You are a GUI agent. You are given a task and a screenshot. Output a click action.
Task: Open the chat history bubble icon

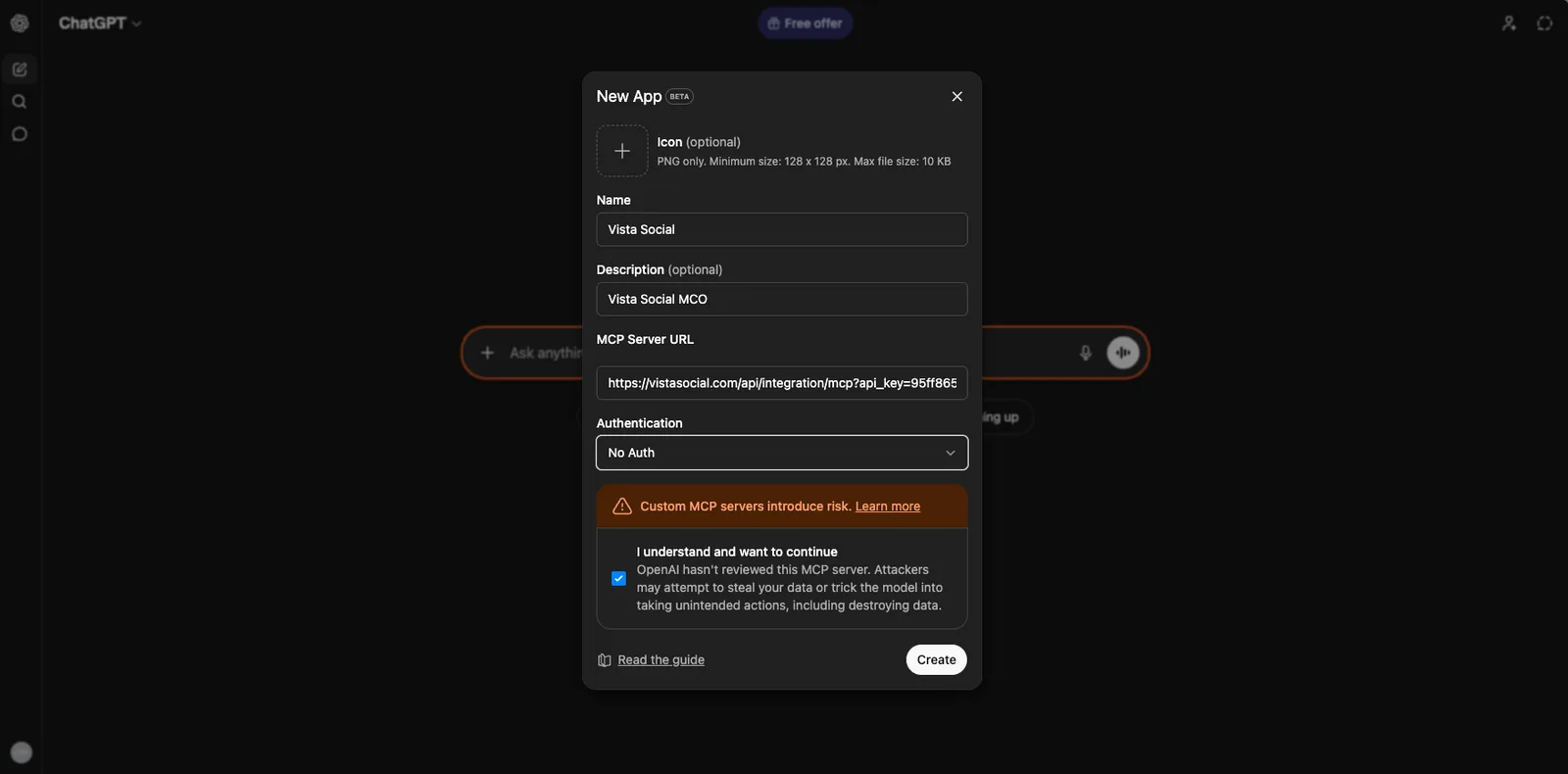pos(19,131)
